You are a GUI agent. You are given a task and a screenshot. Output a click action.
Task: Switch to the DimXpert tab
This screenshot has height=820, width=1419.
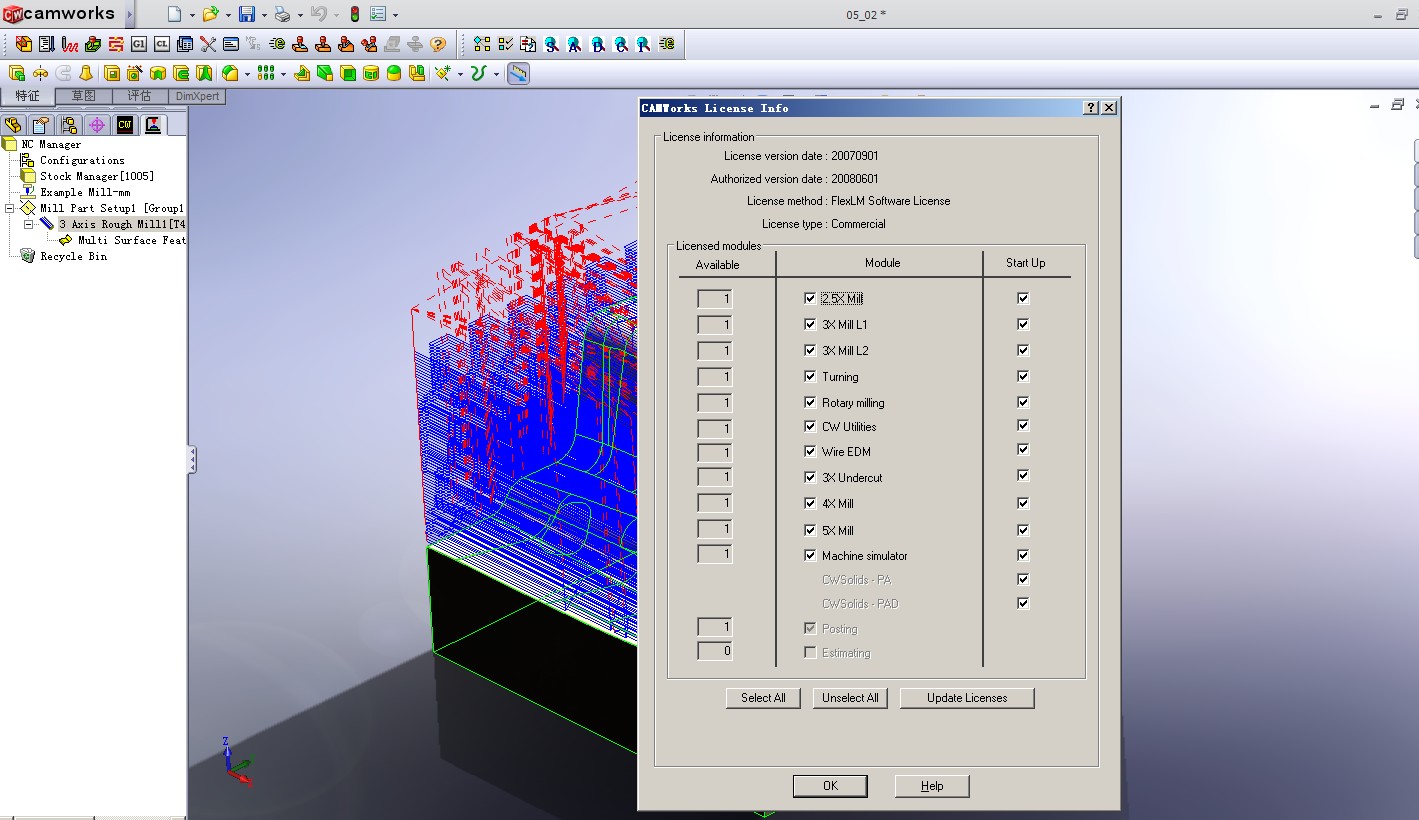coord(197,96)
